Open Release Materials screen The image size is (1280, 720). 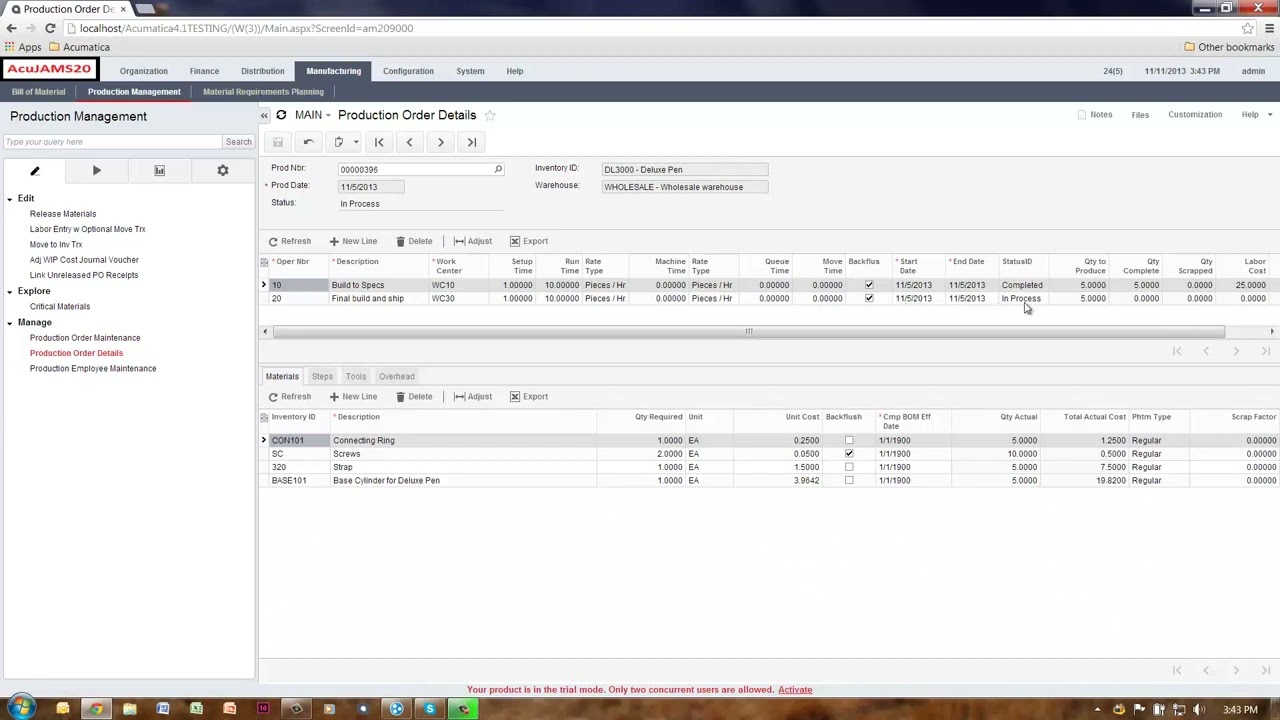pos(63,214)
